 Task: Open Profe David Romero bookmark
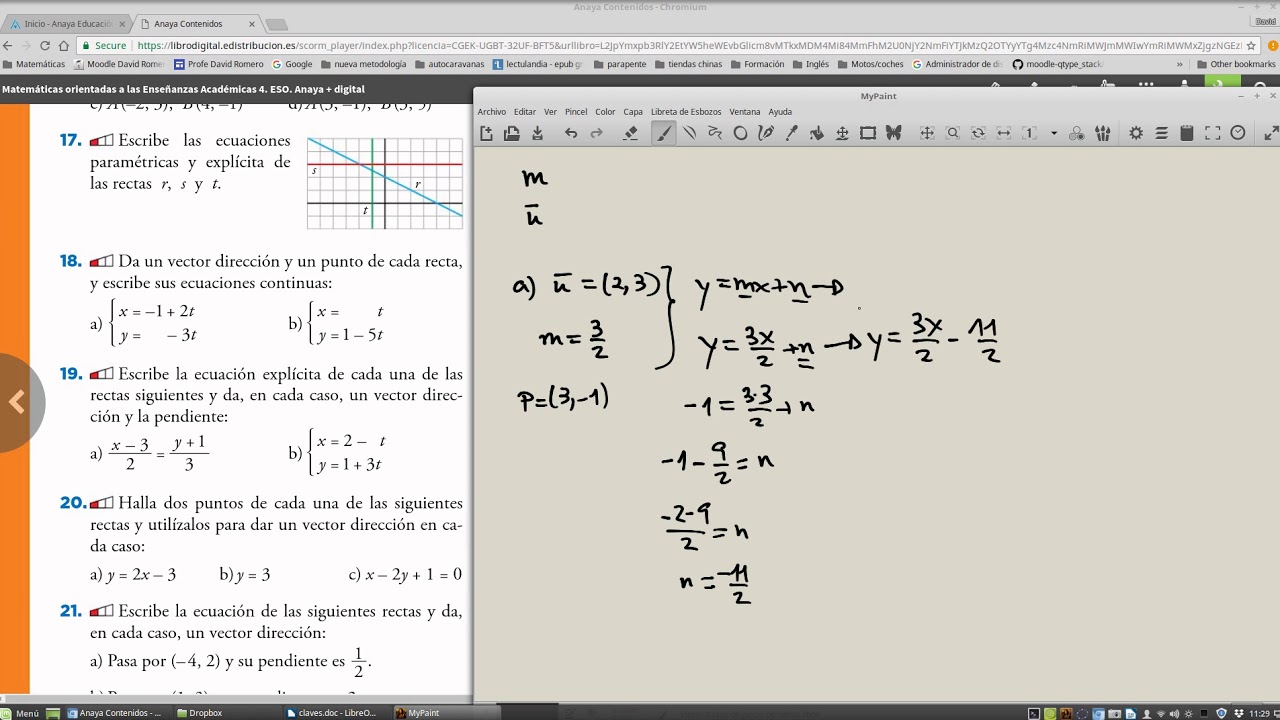click(x=219, y=64)
